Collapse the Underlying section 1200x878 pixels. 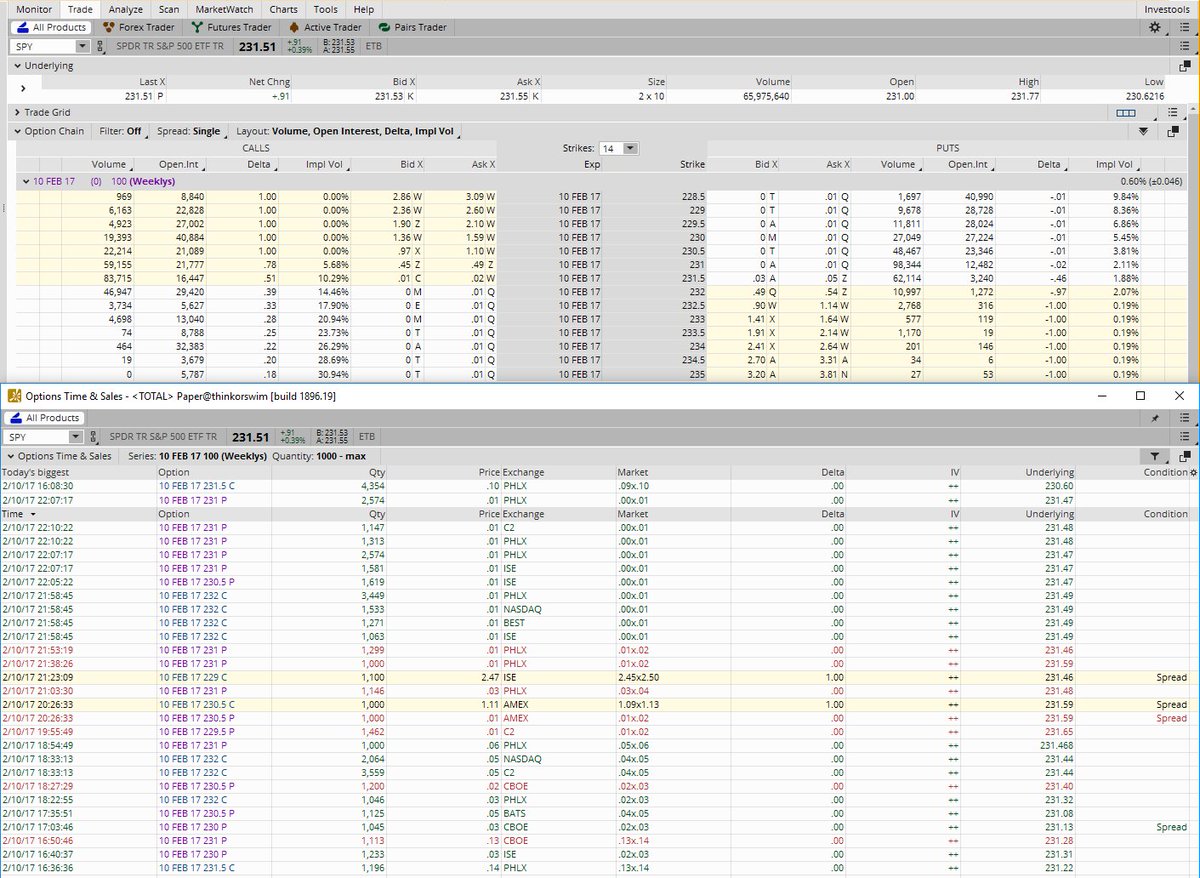coord(17,66)
